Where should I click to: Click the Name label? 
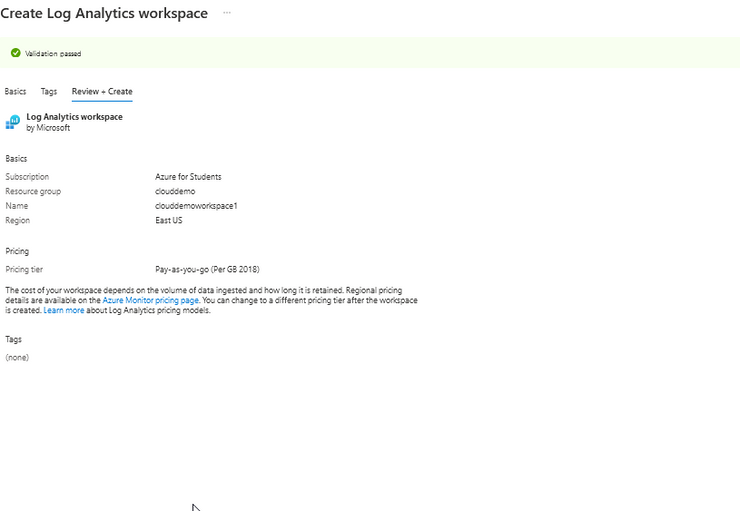pos(17,206)
